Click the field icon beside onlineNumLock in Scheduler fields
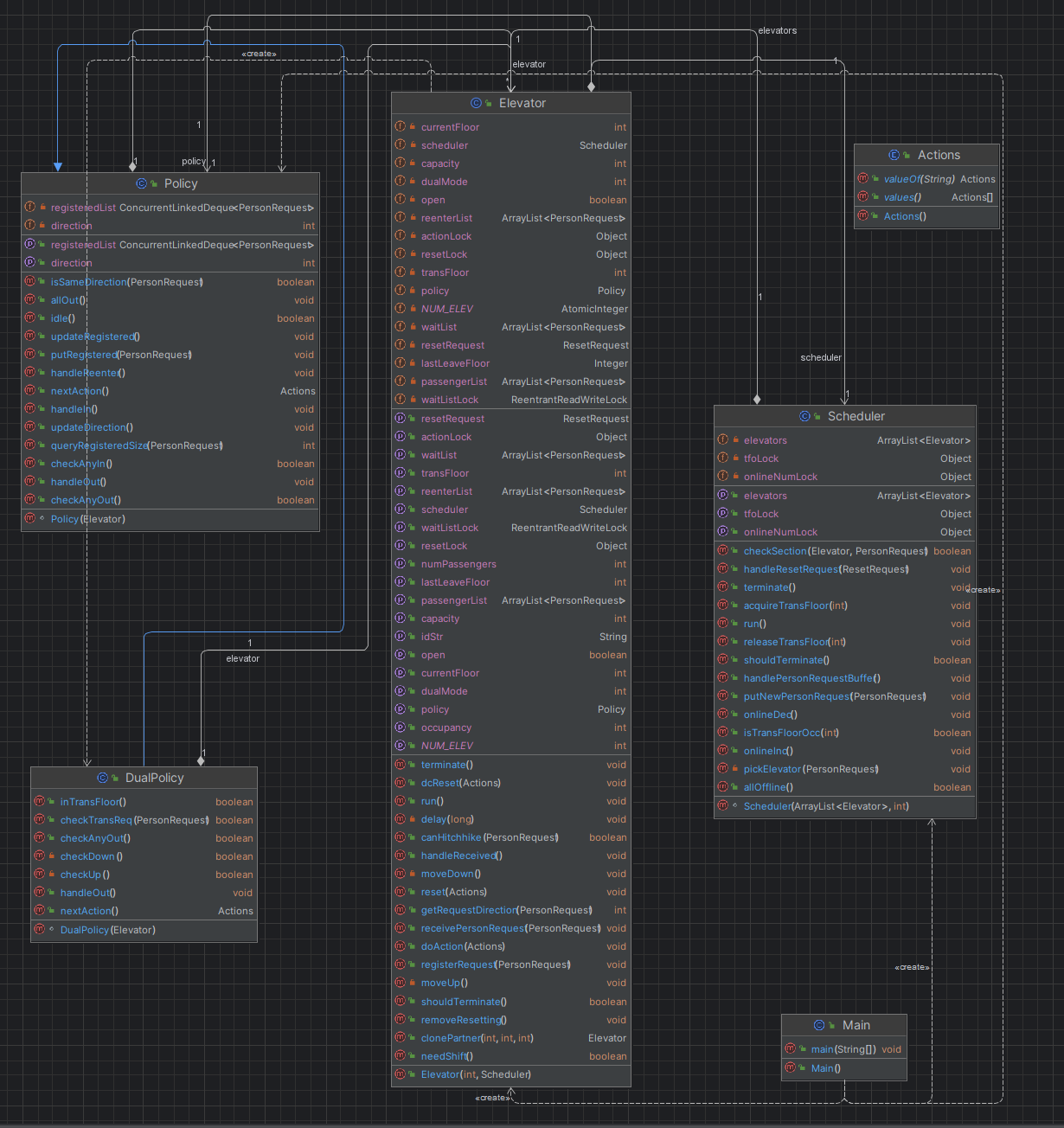 point(723,477)
